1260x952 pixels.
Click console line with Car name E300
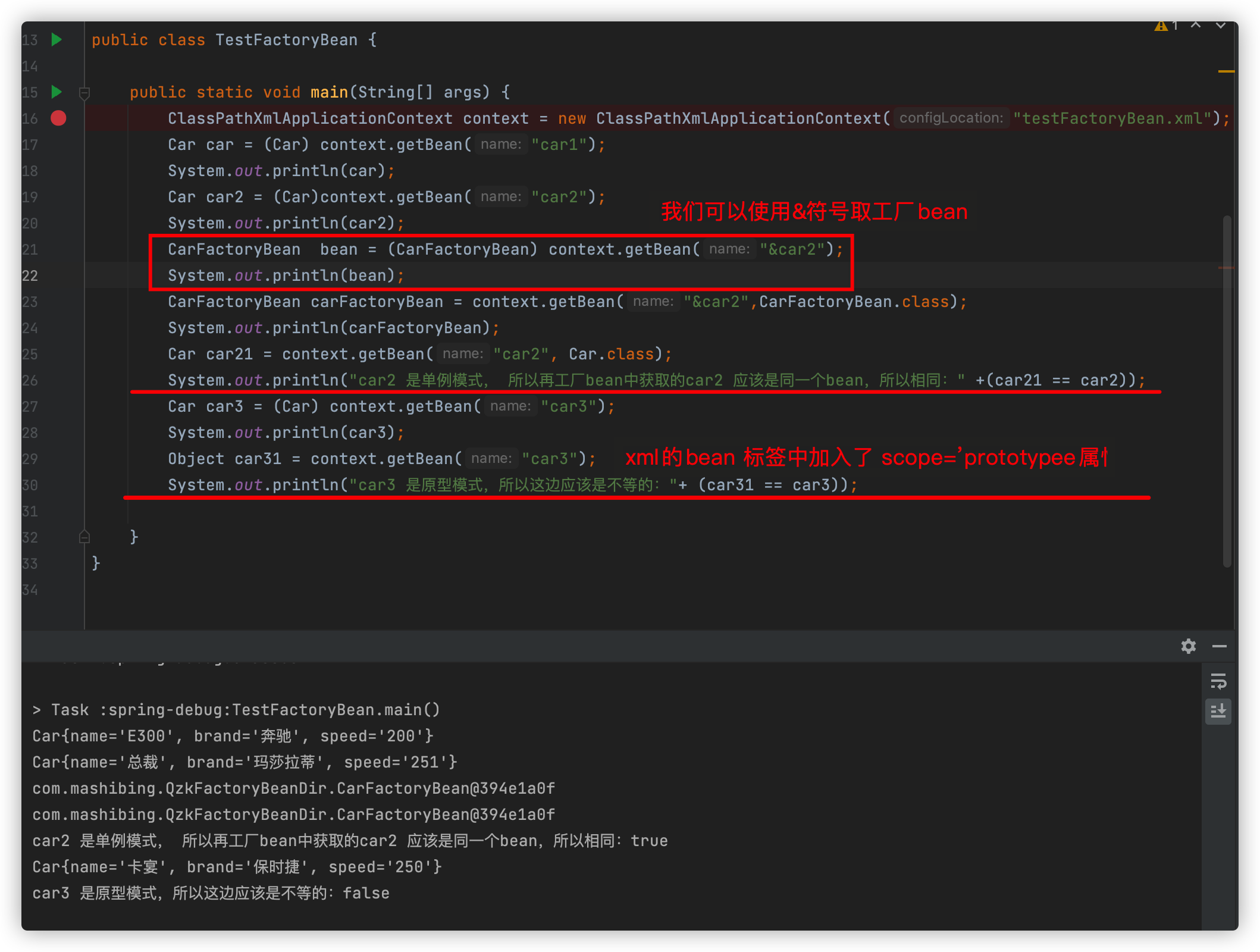click(x=233, y=736)
